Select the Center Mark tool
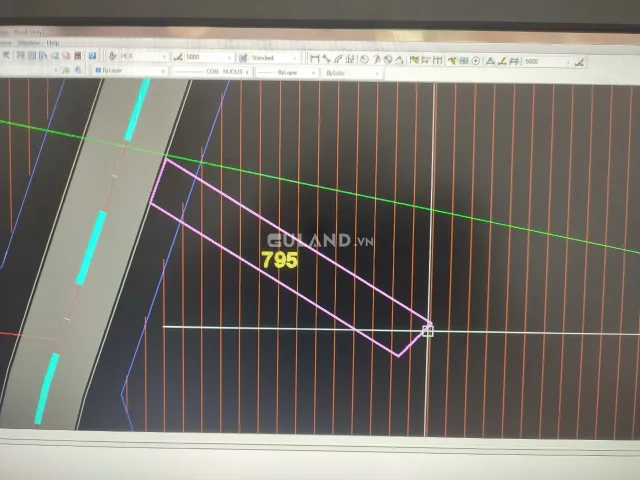This screenshot has width=640, height=480. click(476, 61)
